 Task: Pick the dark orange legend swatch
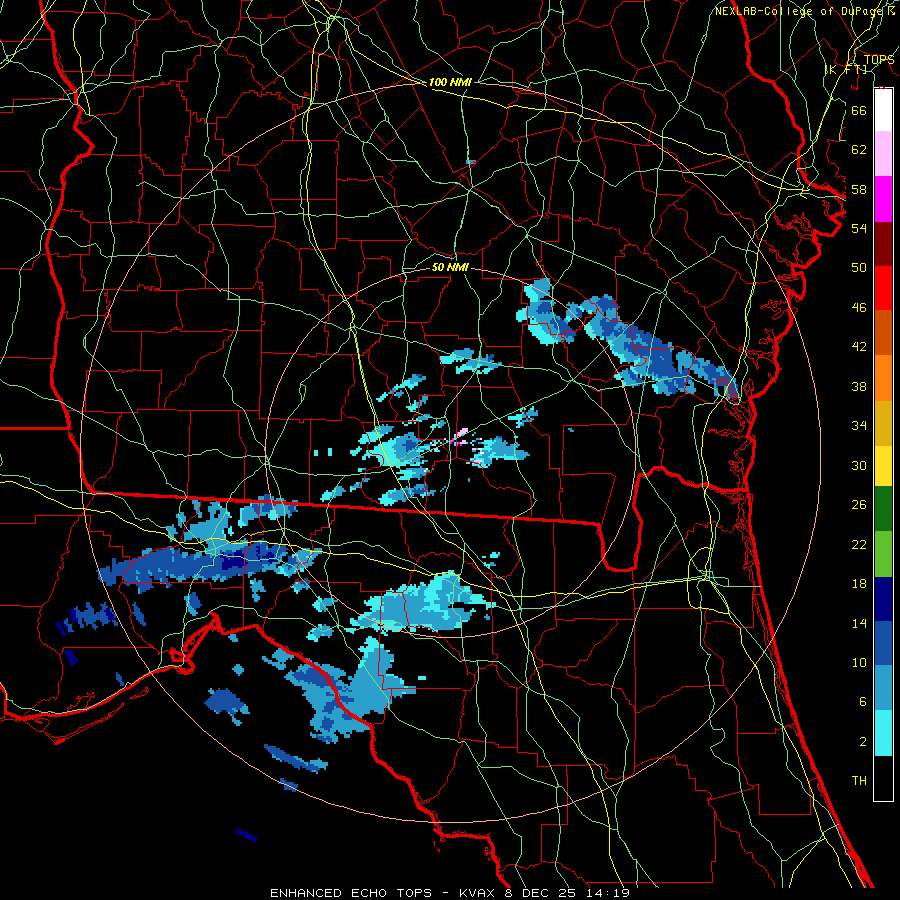(883, 333)
